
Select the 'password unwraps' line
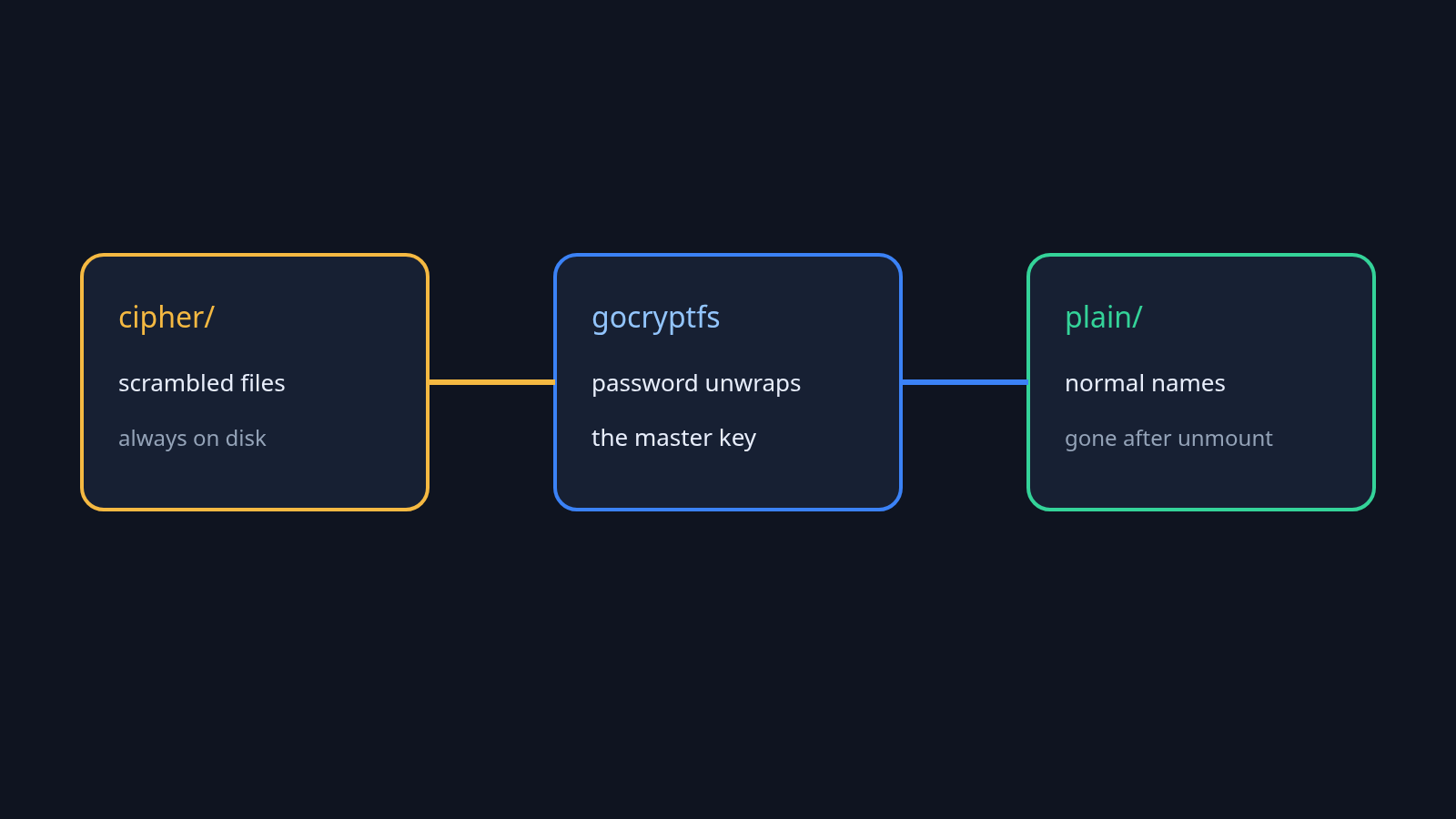pos(696,384)
